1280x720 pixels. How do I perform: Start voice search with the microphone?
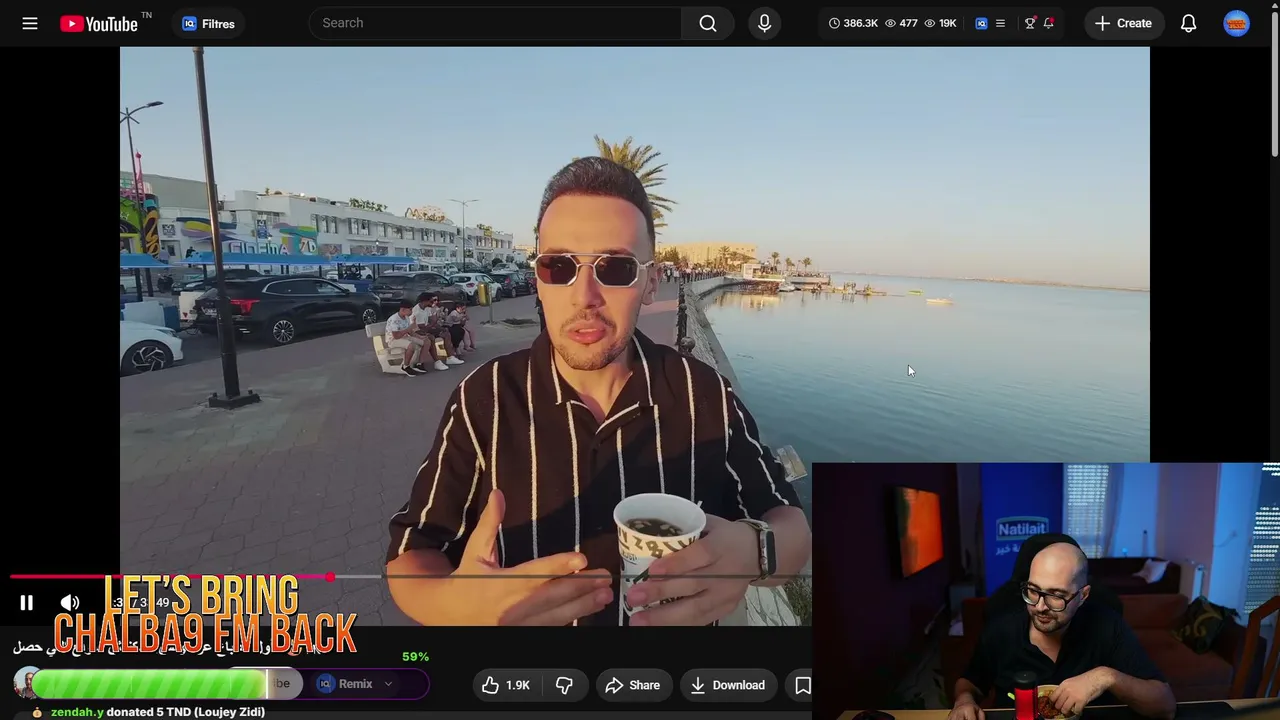pos(764,23)
